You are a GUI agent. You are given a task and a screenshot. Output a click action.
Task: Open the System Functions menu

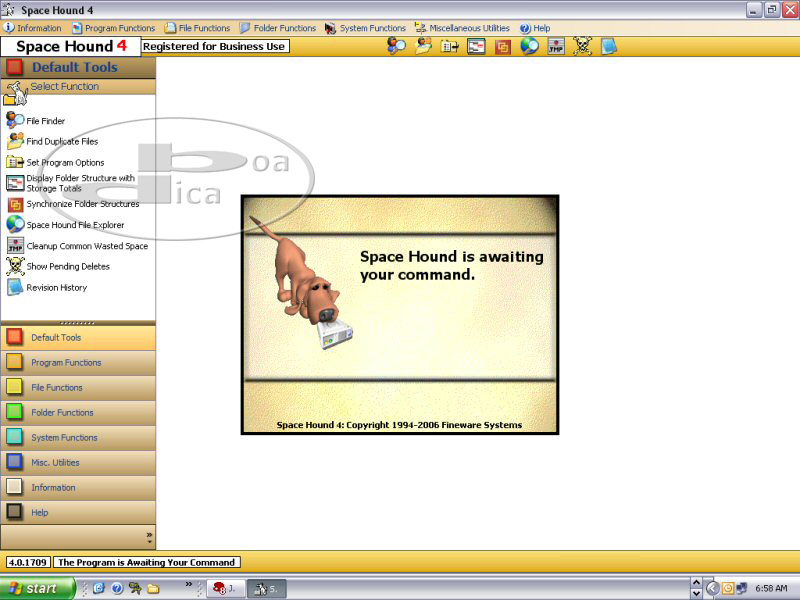365,28
